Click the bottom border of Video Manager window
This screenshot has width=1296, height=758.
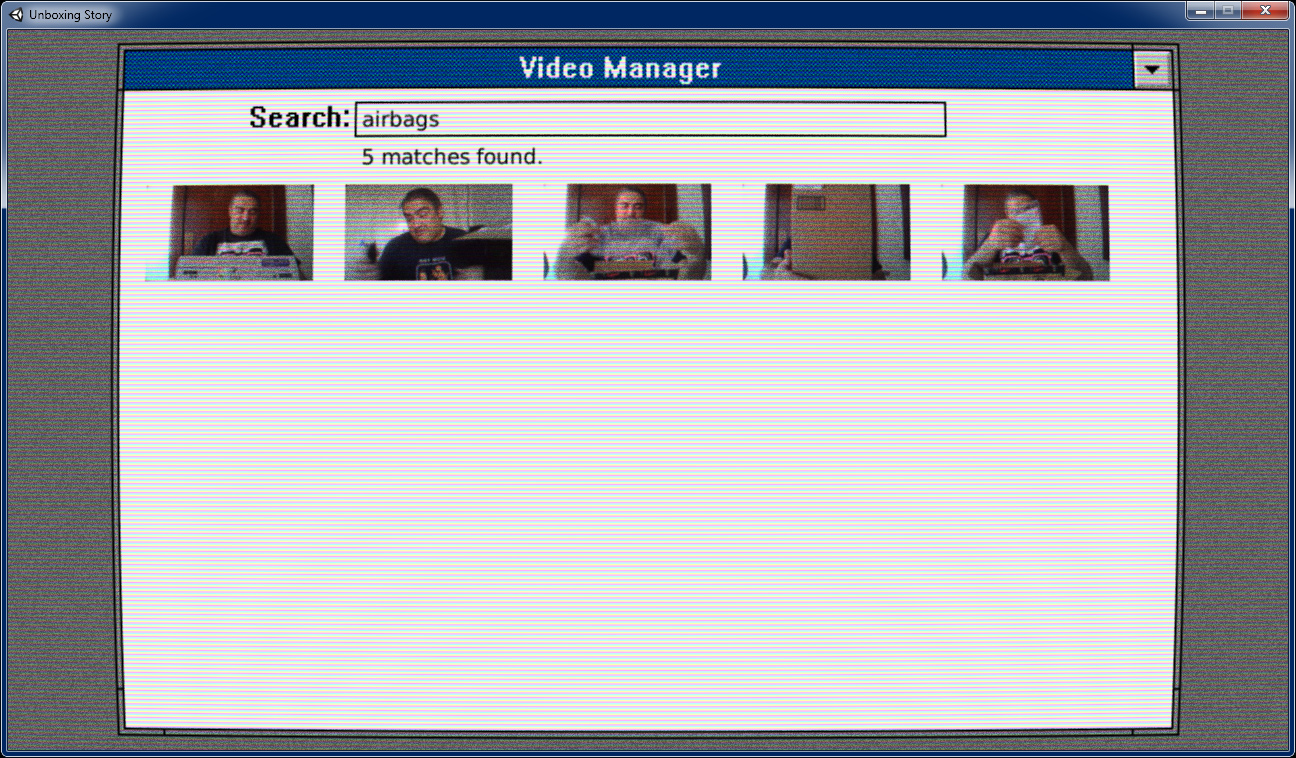coord(640,732)
